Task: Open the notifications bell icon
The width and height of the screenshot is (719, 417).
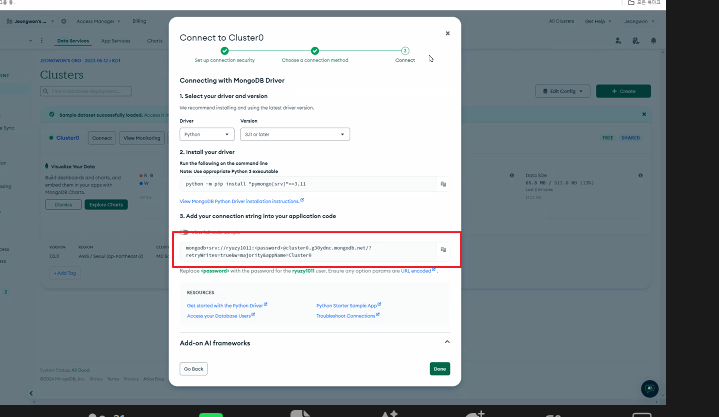Action: tap(653, 41)
